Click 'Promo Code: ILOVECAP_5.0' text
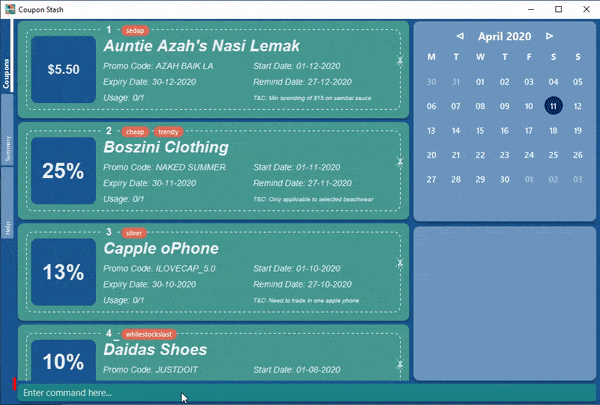The height and width of the screenshot is (405, 600). pos(159,268)
